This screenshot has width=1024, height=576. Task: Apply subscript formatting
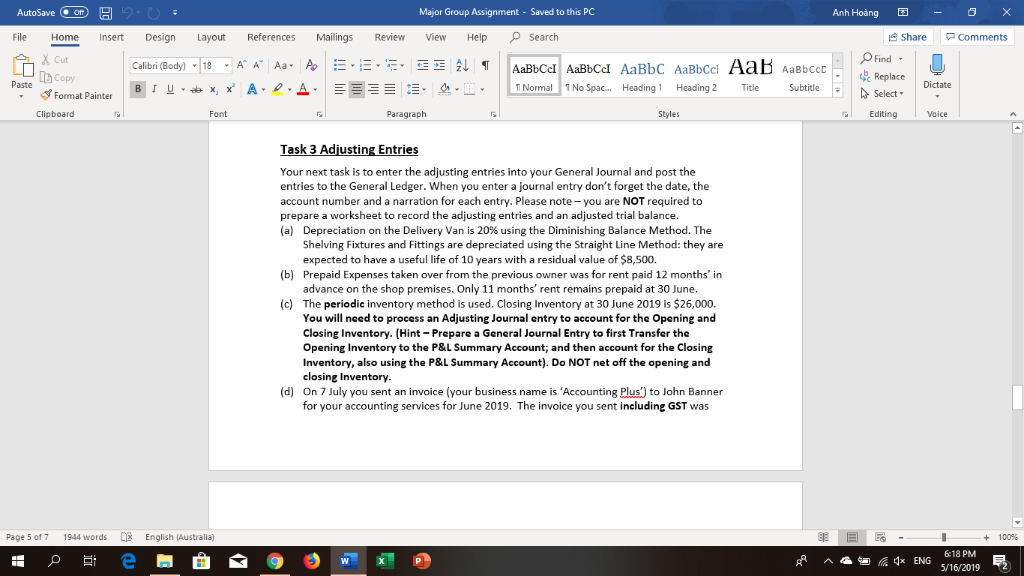(x=214, y=89)
